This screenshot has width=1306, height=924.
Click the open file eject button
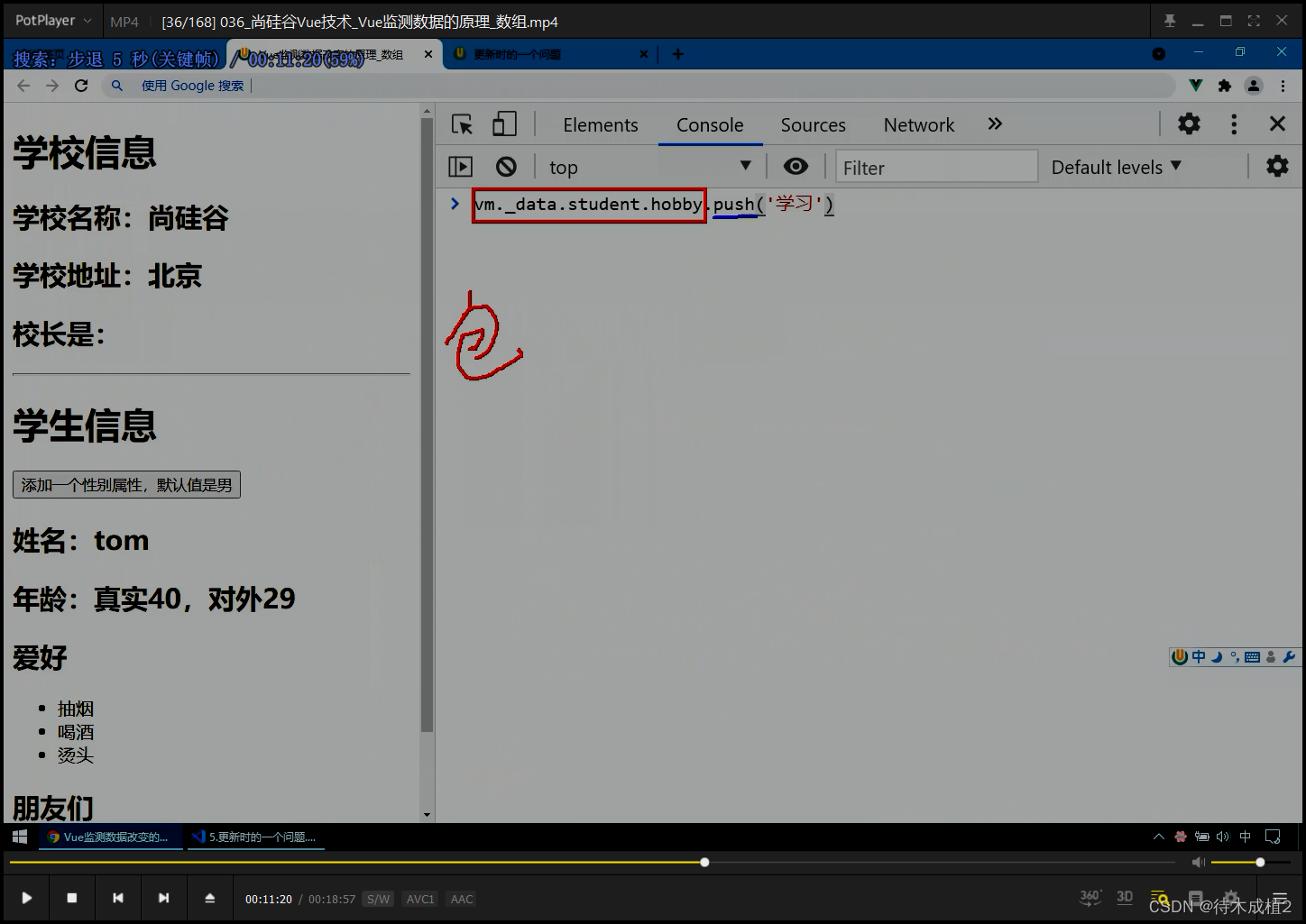(209, 898)
